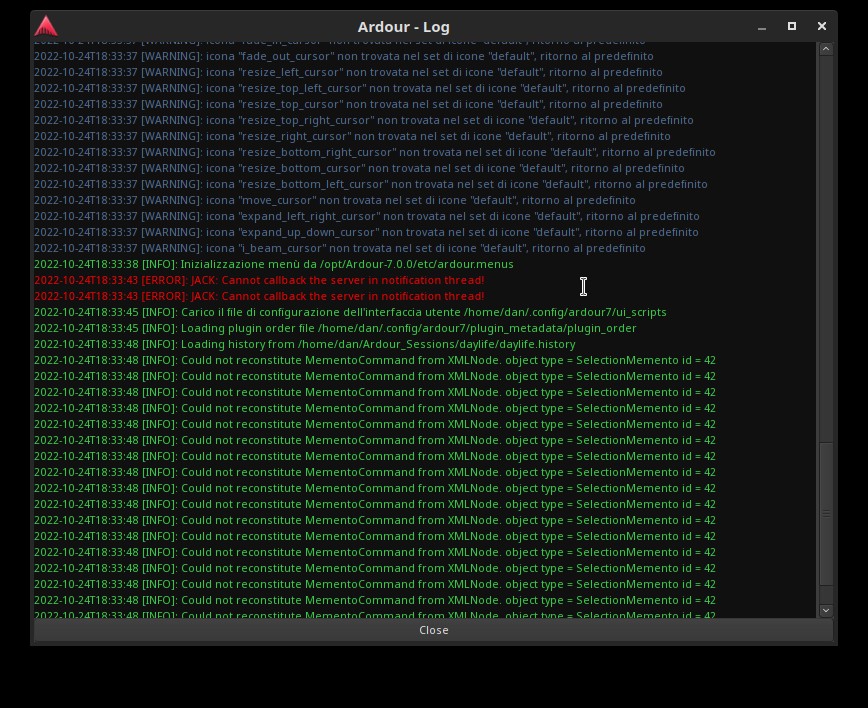Click the scrollbar down arrow

click(826, 610)
